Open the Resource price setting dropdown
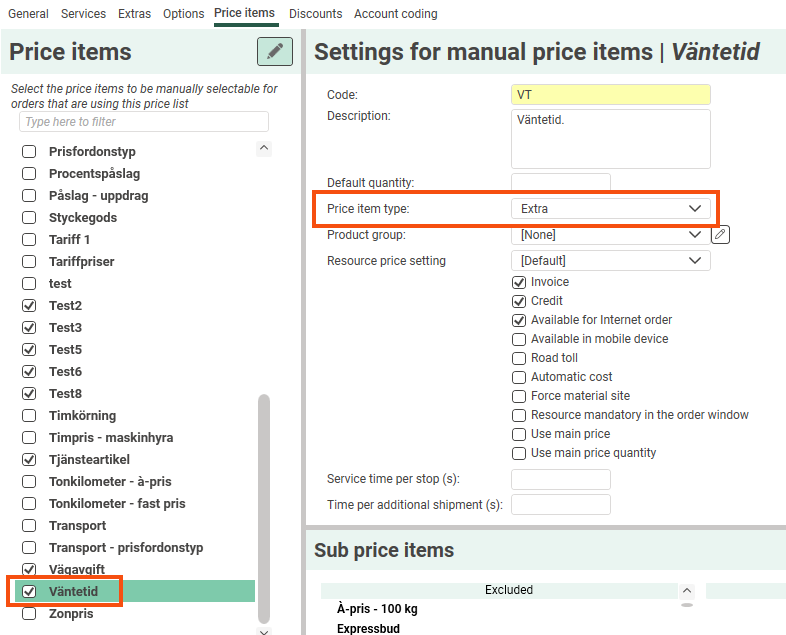Screen dimensions: 786x635 click(610, 261)
